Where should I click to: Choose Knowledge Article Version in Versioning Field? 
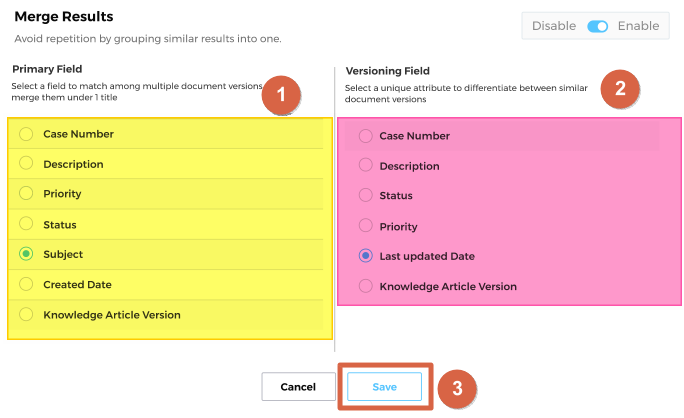[365, 287]
